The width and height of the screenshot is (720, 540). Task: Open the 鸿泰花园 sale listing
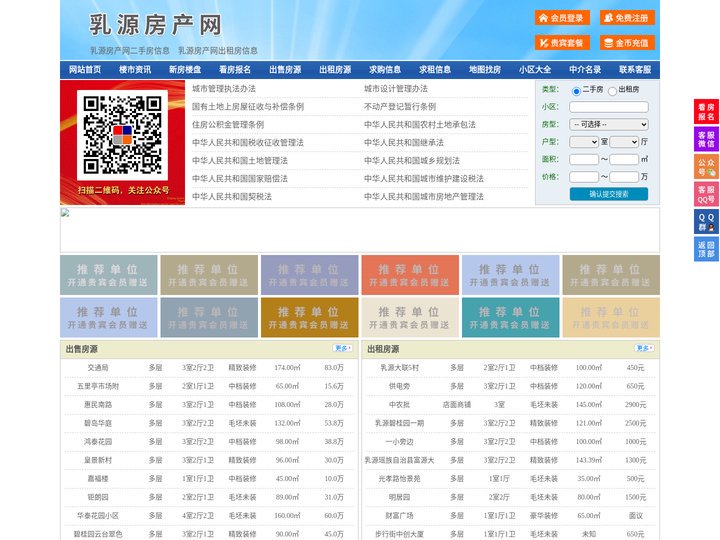[x=98, y=441]
